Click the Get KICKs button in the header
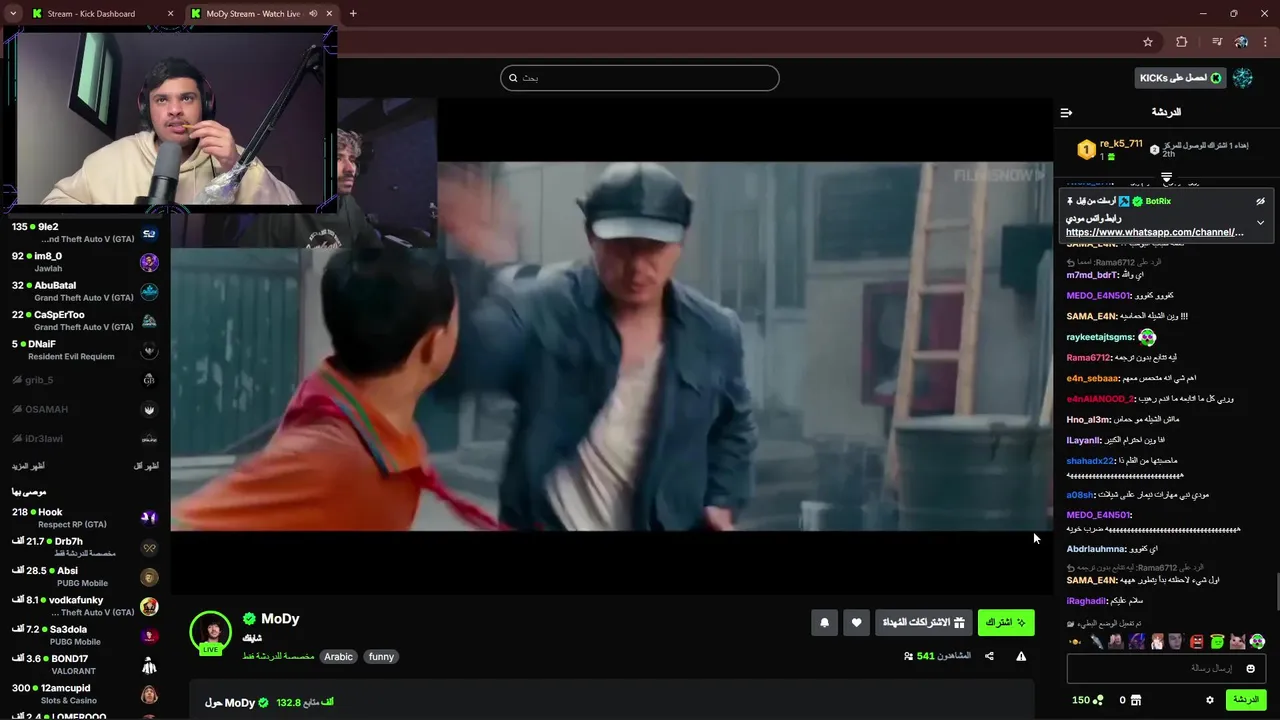This screenshot has width=1280, height=720. coord(1180,77)
